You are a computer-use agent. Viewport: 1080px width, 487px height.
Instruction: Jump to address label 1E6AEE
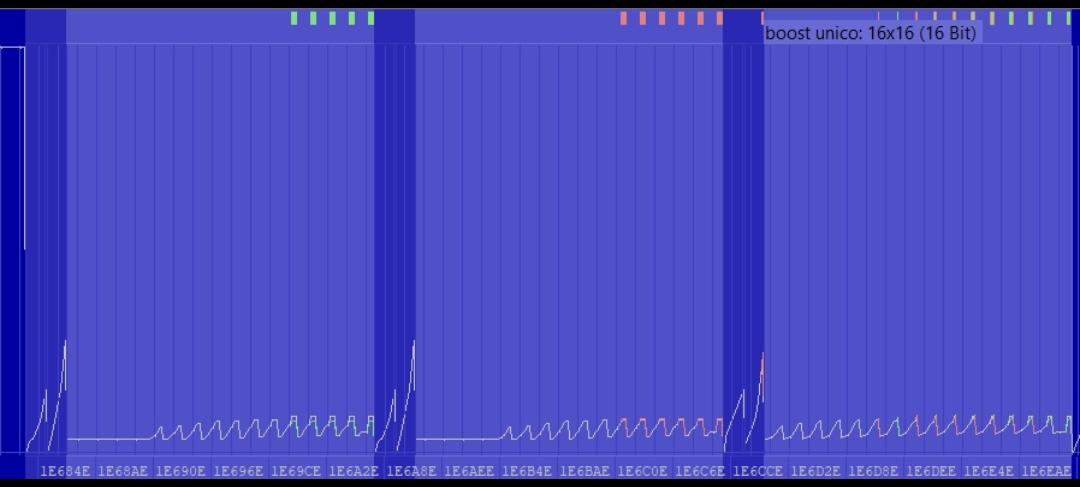tap(469, 471)
